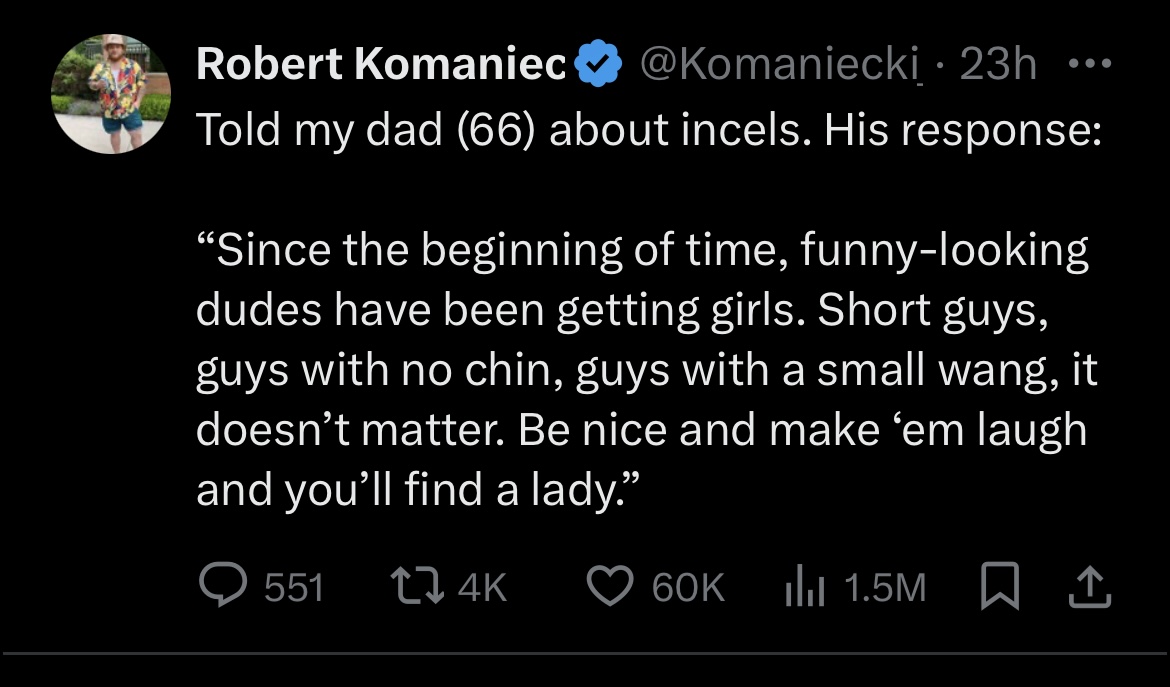1170x687 pixels.
Task: Share the tweet via the upload arrow icon
Action: point(1091,587)
